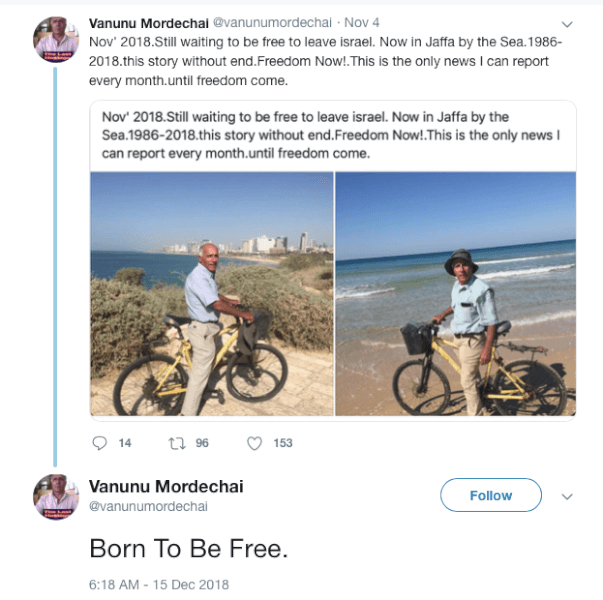The height and width of the screenshot is (600, 603).
Task: Expand the top tweet's chevron menu
Action: click(x=567, y=23)
